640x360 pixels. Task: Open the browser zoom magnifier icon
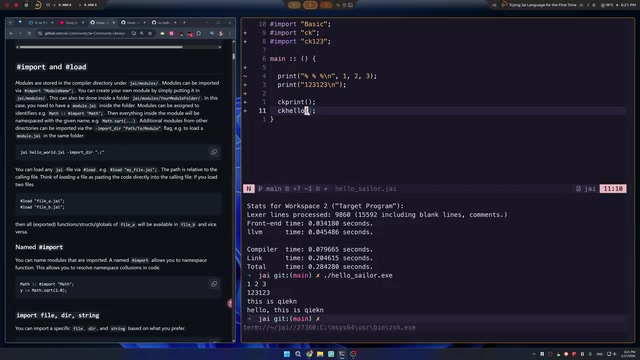pos(142,33)
